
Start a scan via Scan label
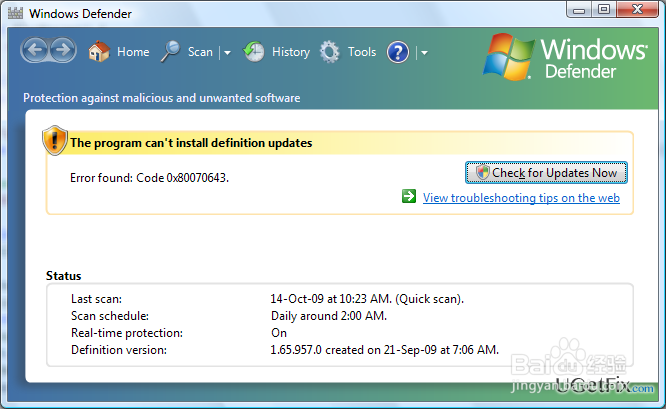[x=200, y=52]
